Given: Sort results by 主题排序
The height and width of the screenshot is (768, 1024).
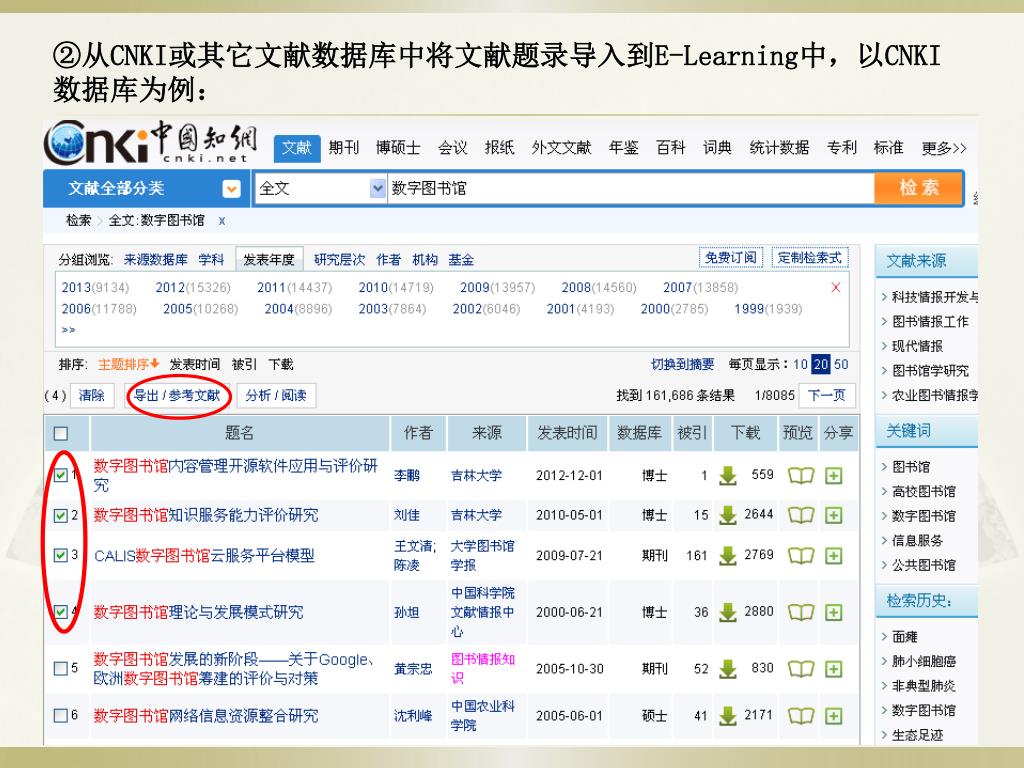Looking at the screenshot, I should [x=129, y=364].
